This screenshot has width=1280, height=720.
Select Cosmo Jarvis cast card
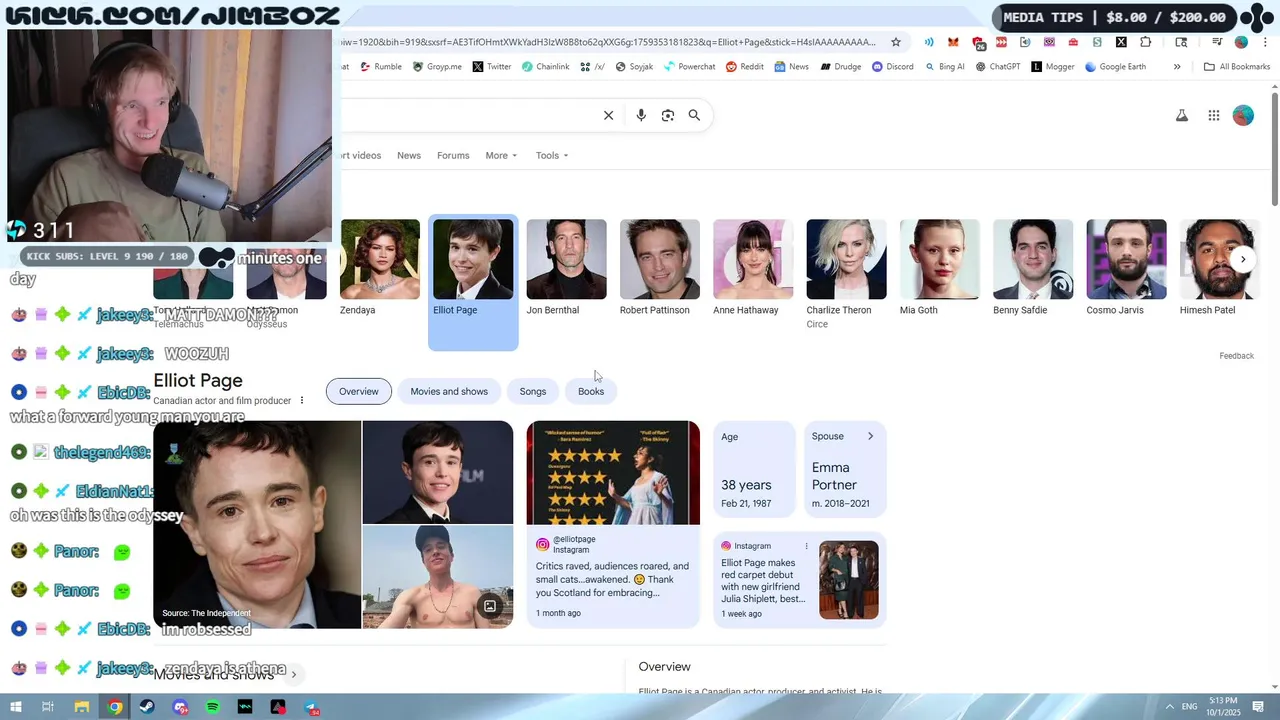point(1126,268)
